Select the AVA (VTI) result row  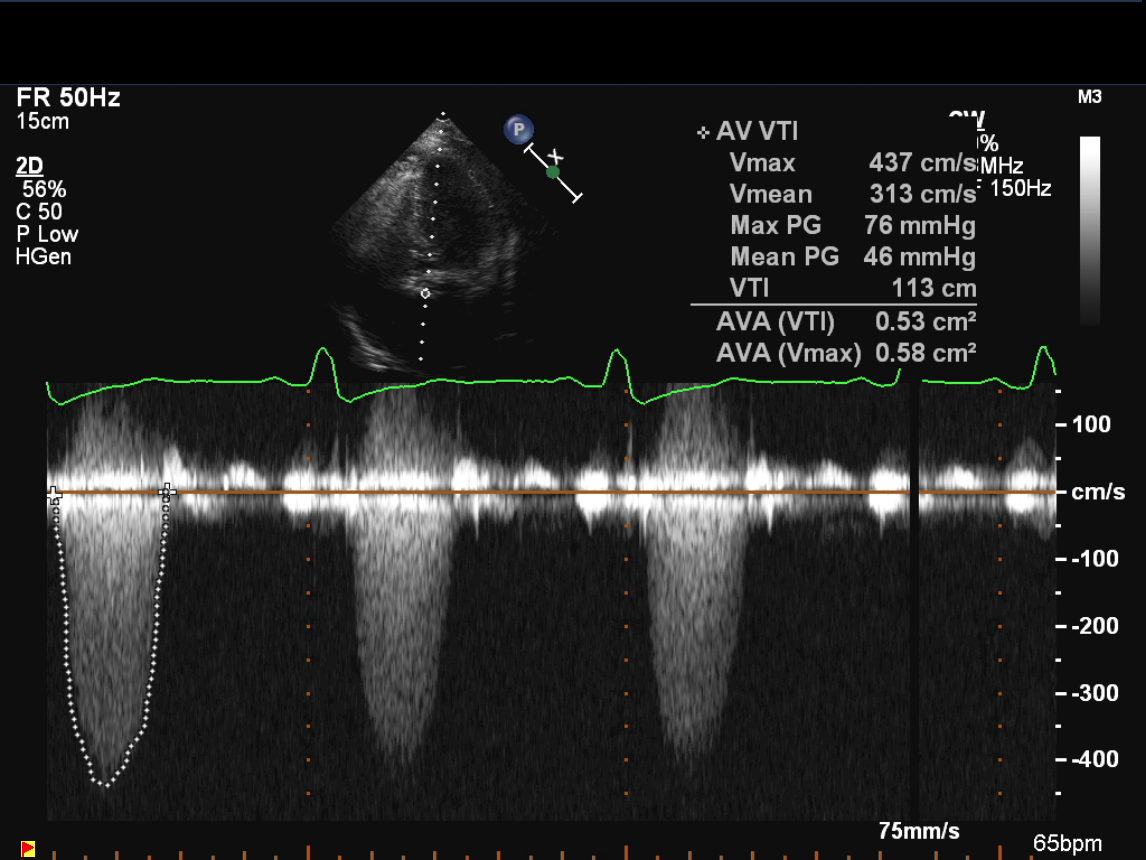pos(845,322)
